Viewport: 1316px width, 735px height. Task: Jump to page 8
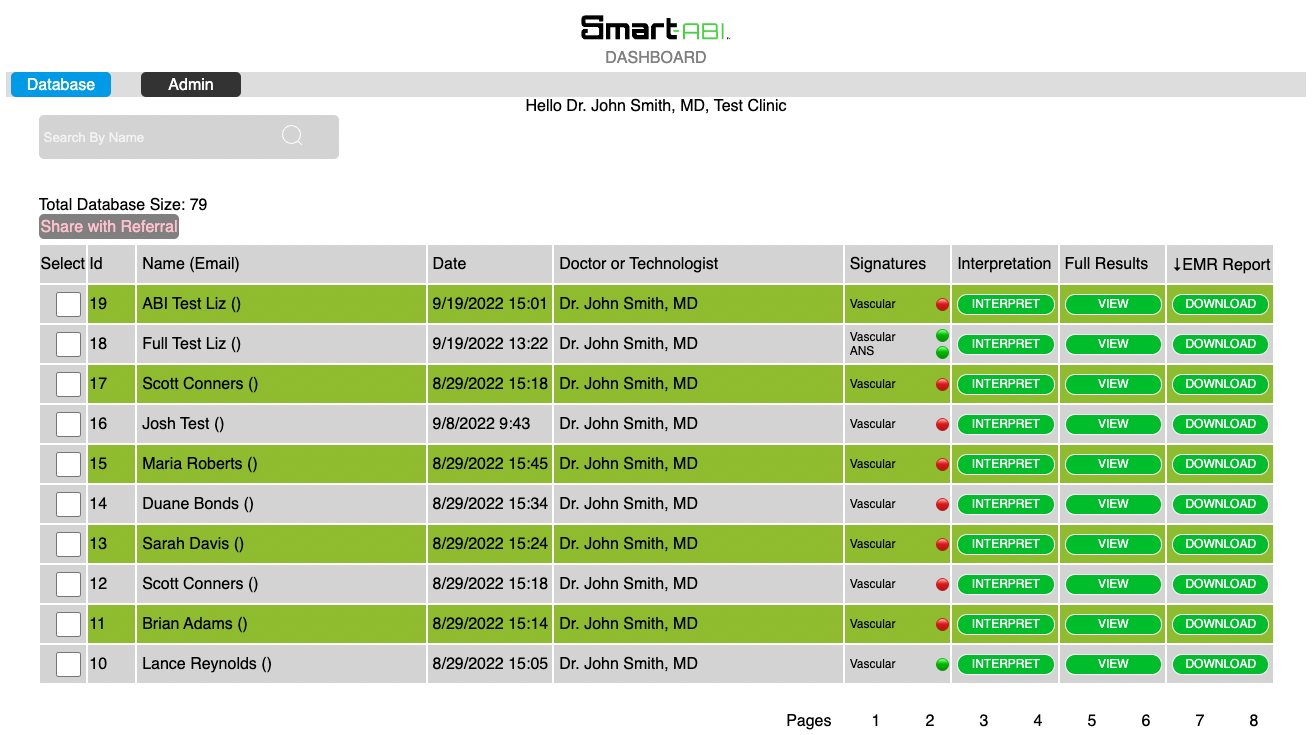(1254, 720)
